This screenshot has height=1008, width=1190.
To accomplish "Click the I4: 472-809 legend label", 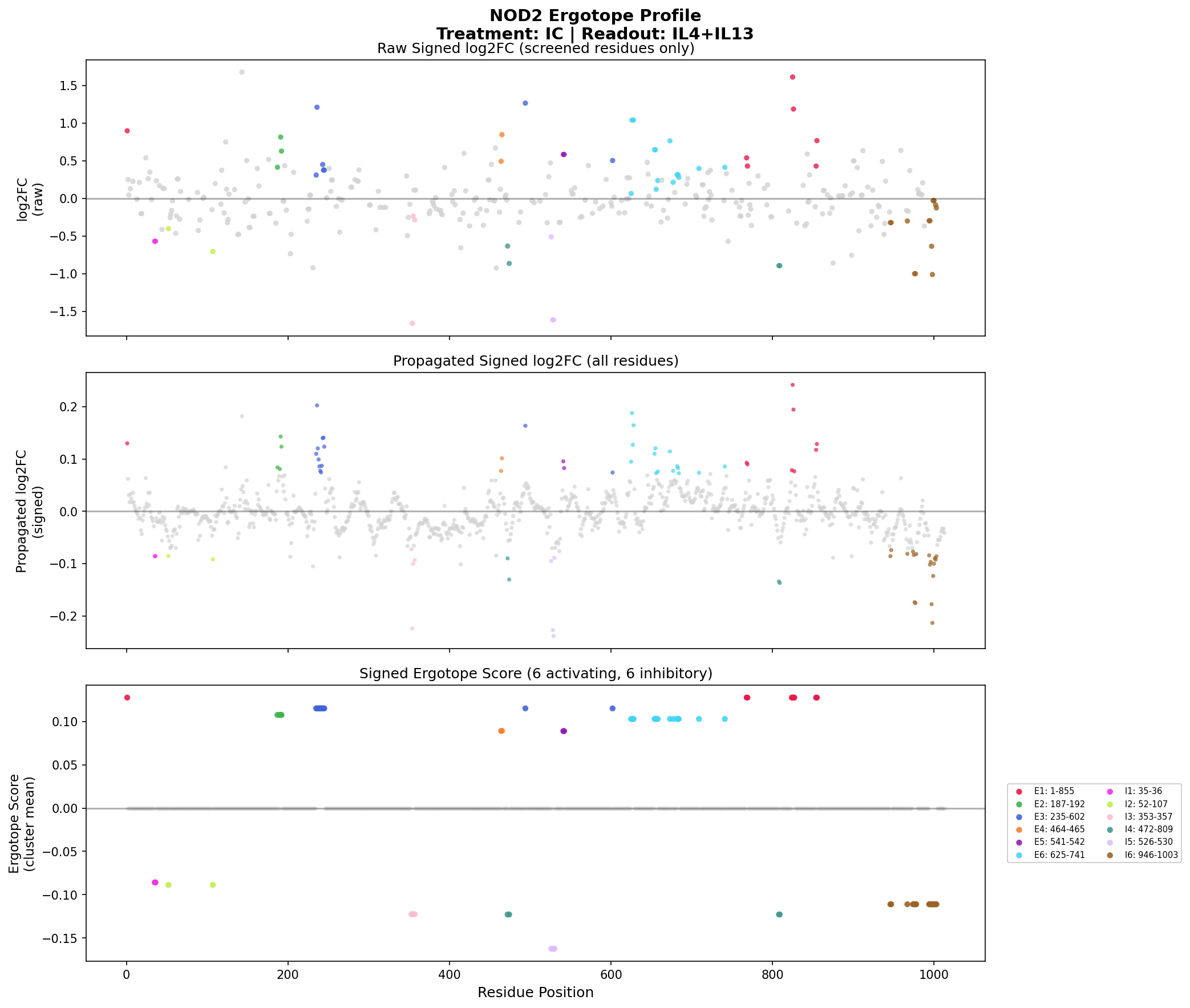I will coord(1148,829).
